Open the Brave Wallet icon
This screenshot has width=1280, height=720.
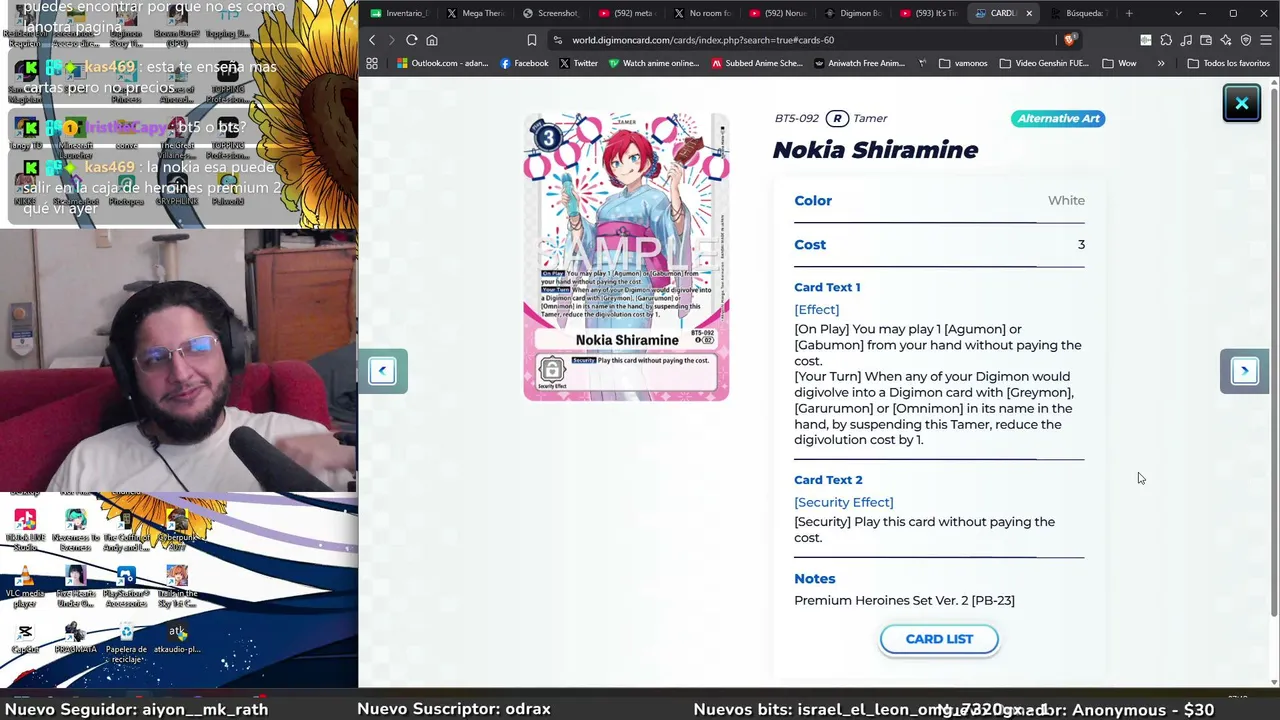click(1206, 40)
